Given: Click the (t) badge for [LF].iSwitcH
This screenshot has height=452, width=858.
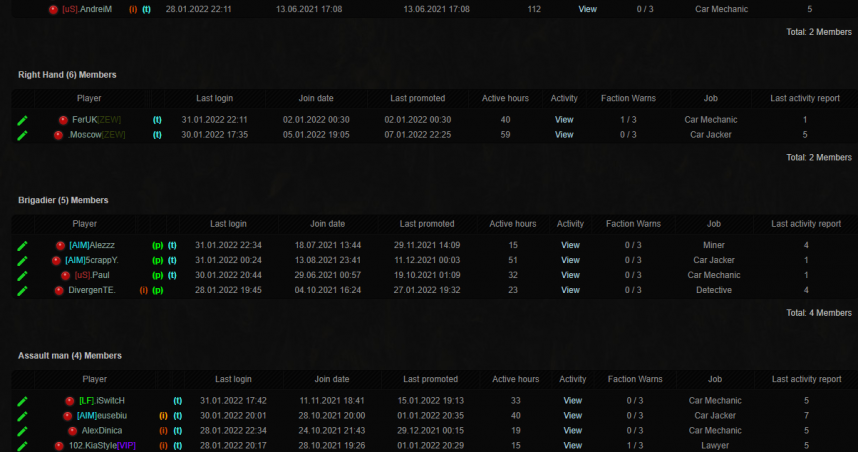Looking at the screenshot, I should coord(178,401).
